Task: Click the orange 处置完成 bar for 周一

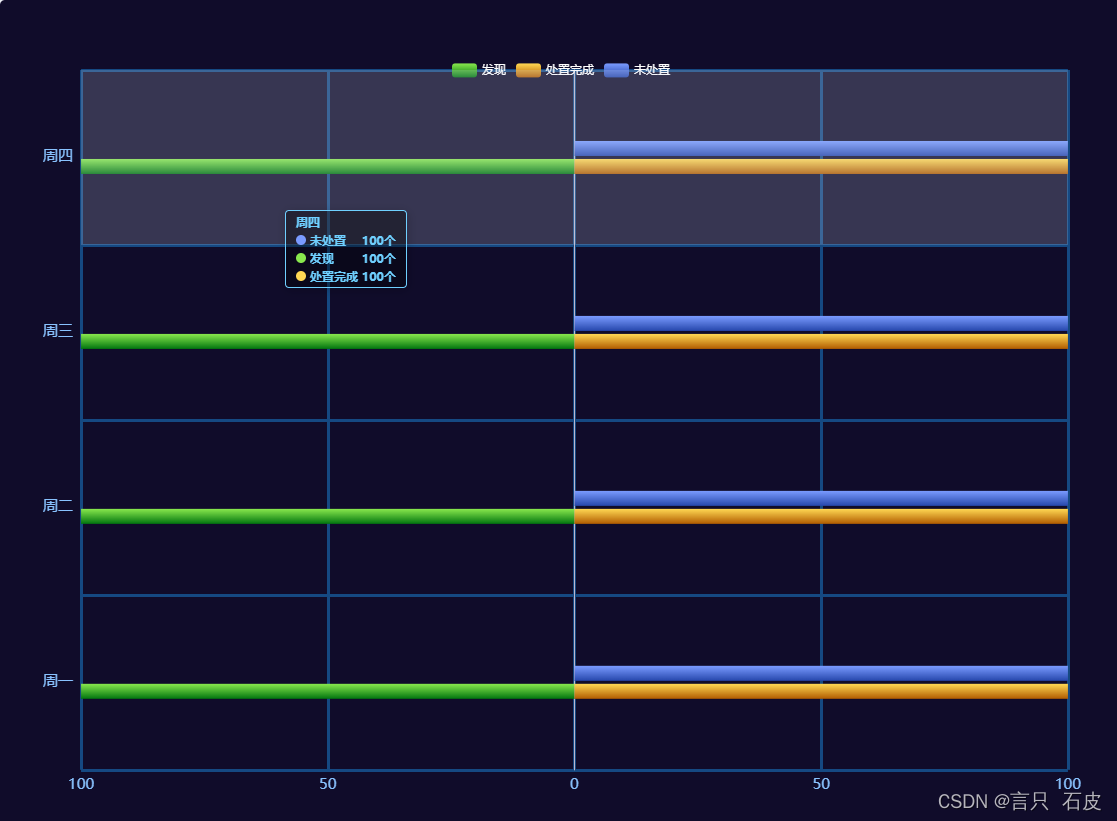Action: pos(821,691)
